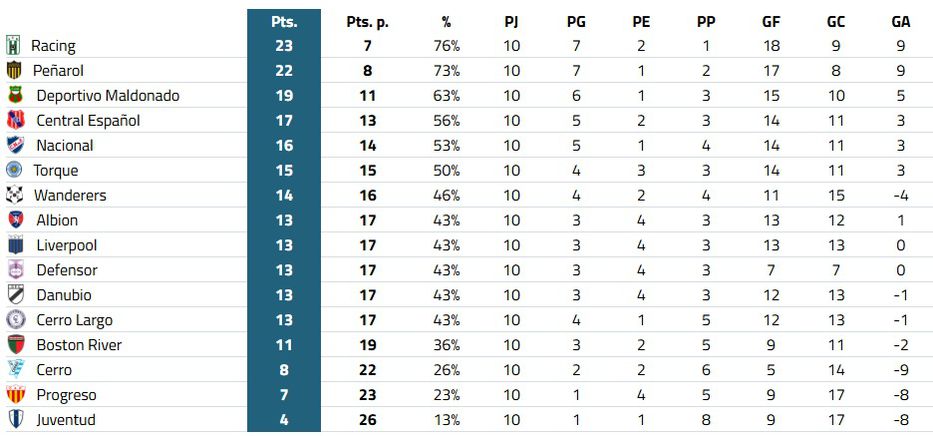Click the Racing club crest icon
Image resolution: width=933 pixels, height=436 pixels.
pyautogui.click(x=15, y=46)
